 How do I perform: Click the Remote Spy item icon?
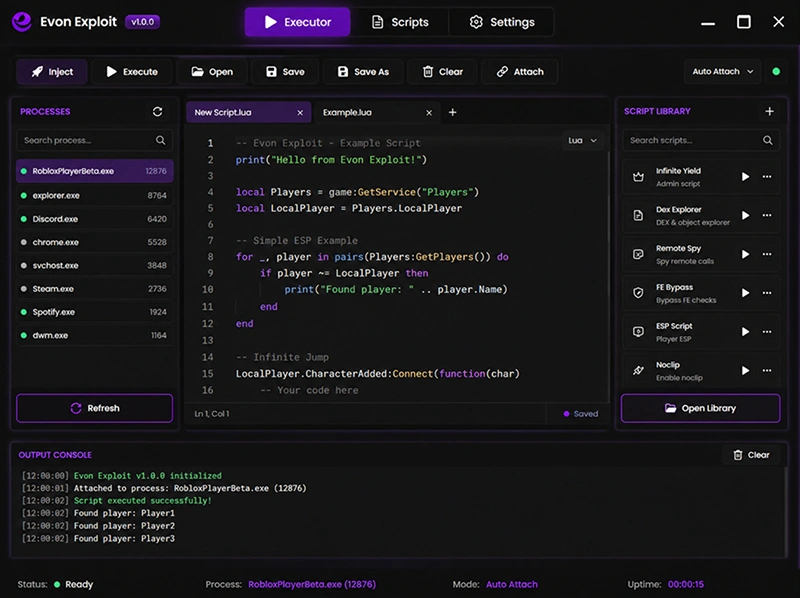[638, 254]
